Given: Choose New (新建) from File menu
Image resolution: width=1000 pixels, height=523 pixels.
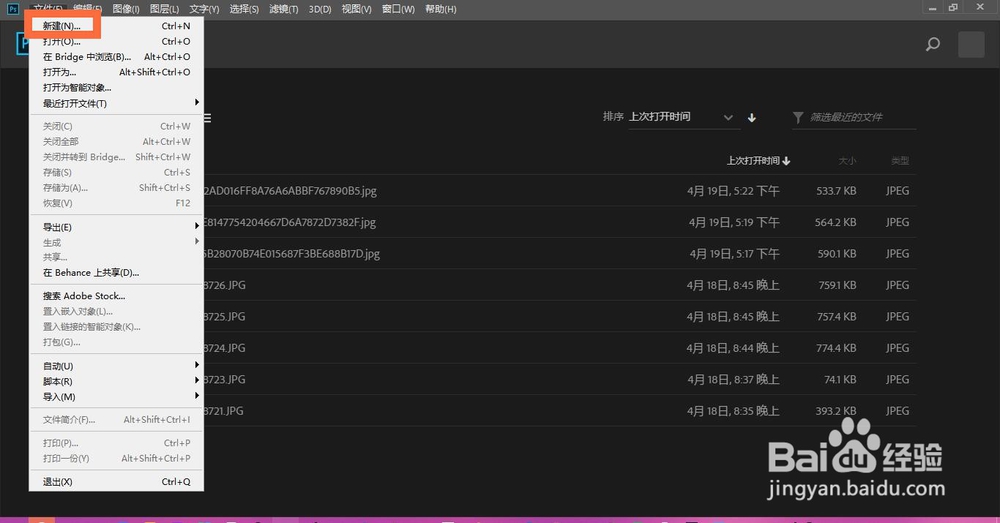Looking at the screenshot, I should 116,26.
